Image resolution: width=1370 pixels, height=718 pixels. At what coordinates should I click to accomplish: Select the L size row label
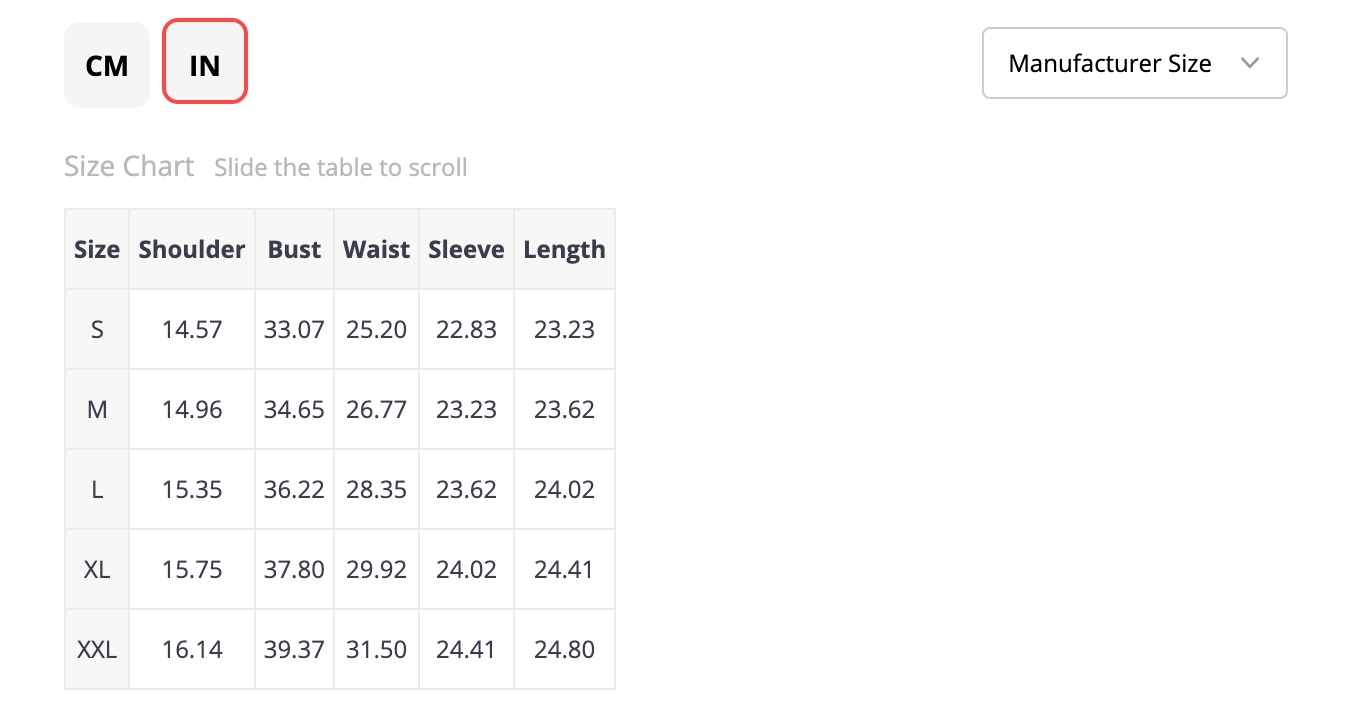coord(97,490)
